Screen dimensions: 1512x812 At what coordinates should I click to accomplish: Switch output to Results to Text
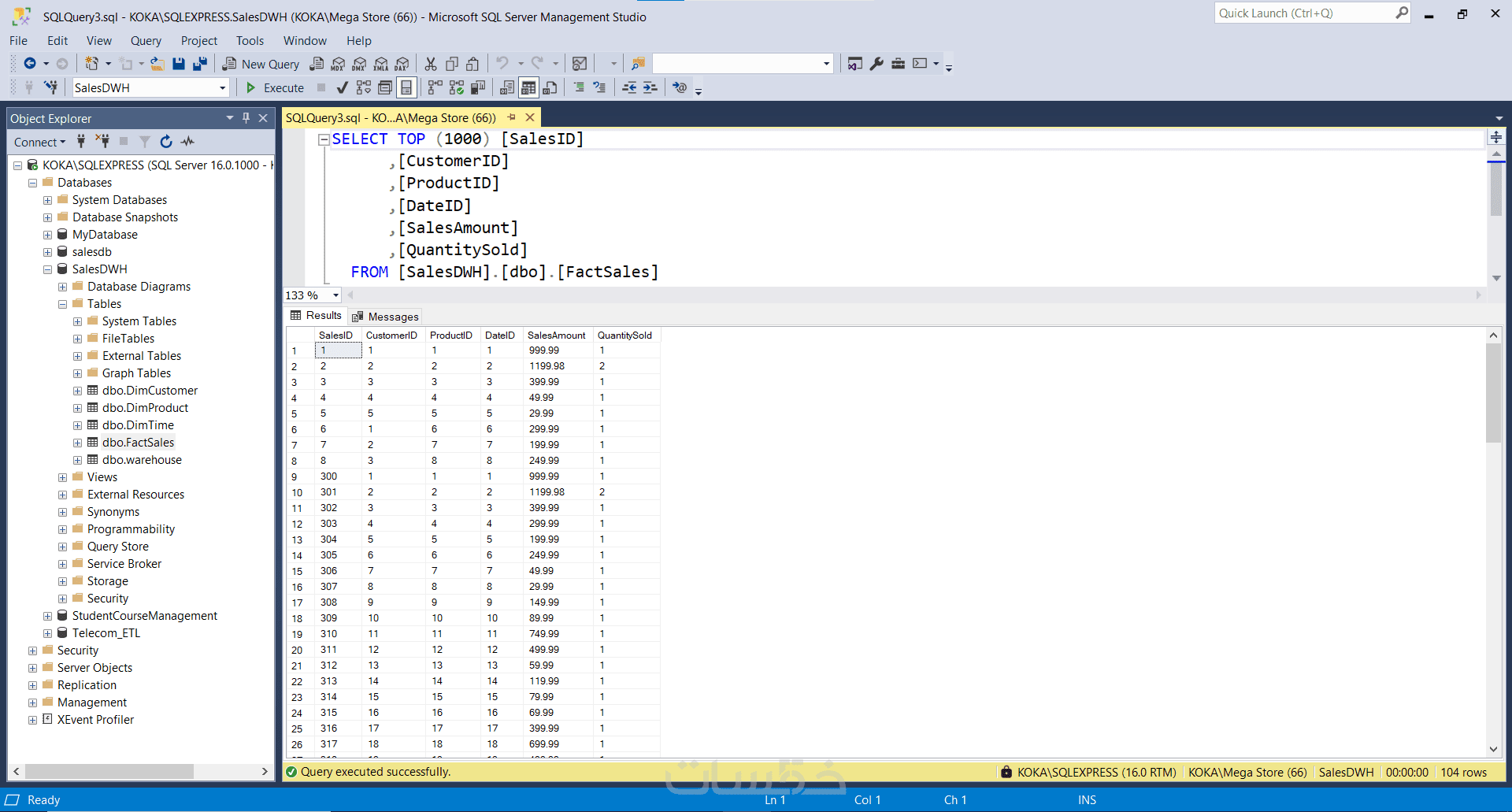coord(507,87)
